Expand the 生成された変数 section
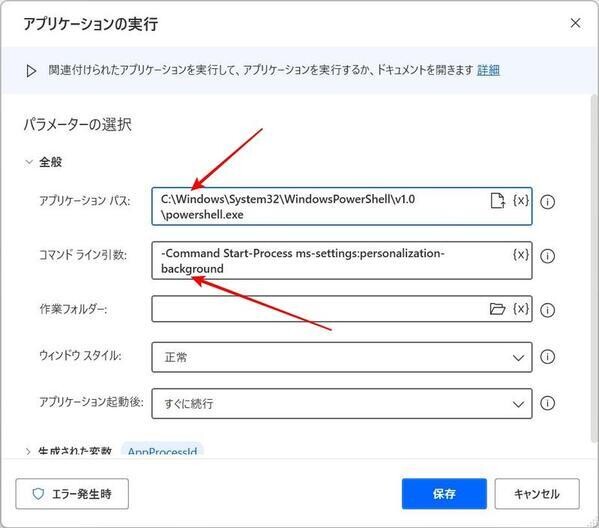 [x=28, y=452]
